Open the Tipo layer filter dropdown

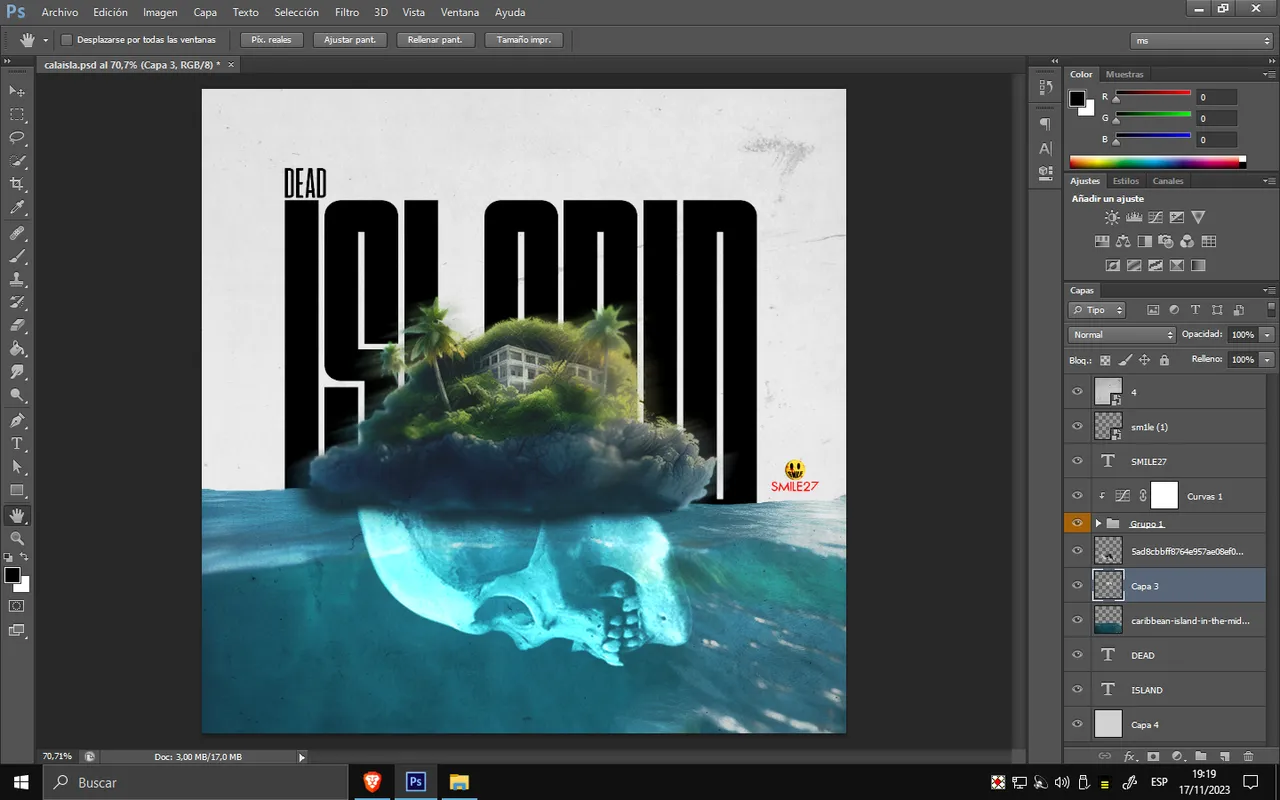[1097, 310]
